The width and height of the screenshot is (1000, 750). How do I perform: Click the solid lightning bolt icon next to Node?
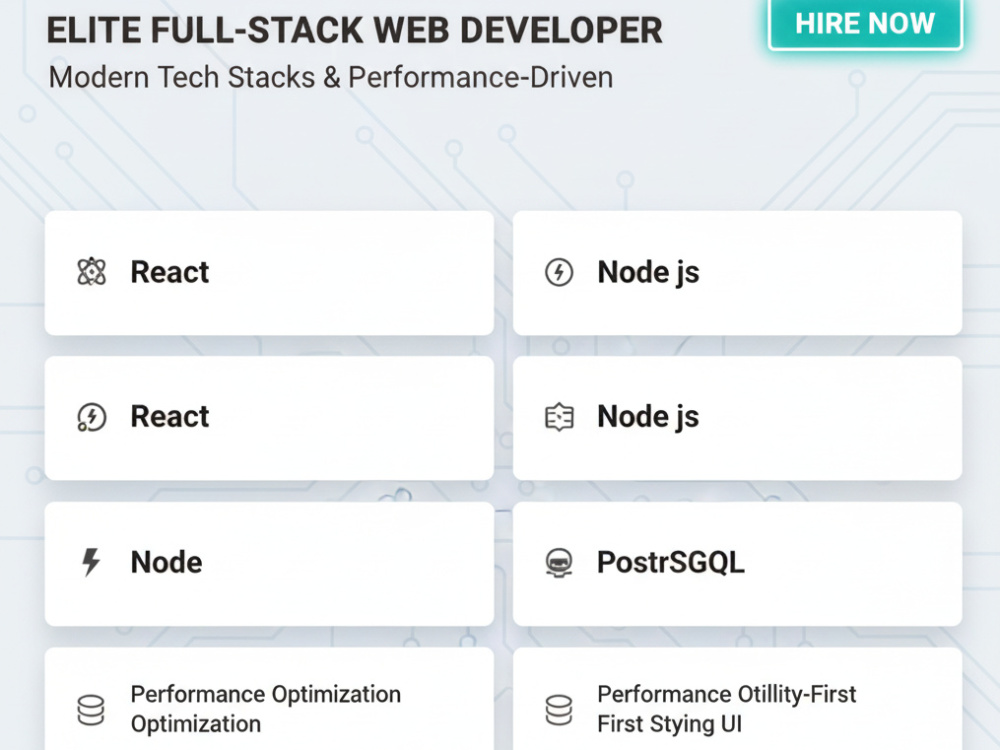[x=91, y=562]
